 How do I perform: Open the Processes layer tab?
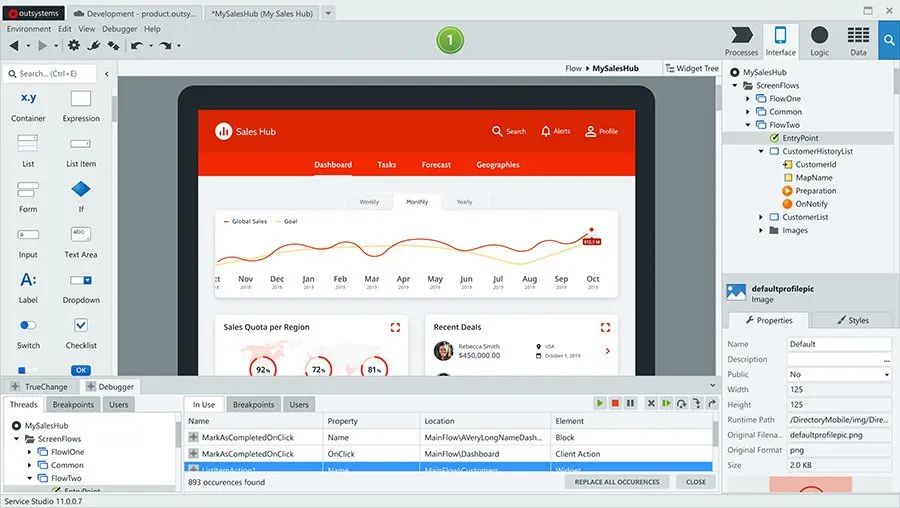click(741, 41)
